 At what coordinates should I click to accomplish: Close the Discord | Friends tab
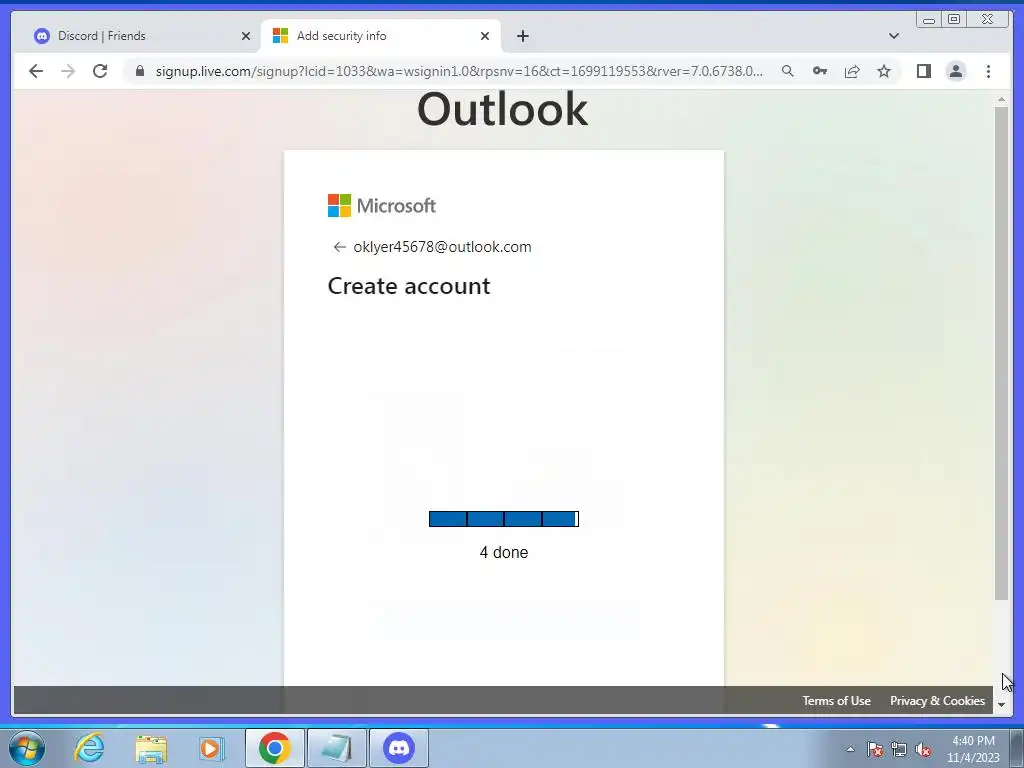click(x=246, y=36)
